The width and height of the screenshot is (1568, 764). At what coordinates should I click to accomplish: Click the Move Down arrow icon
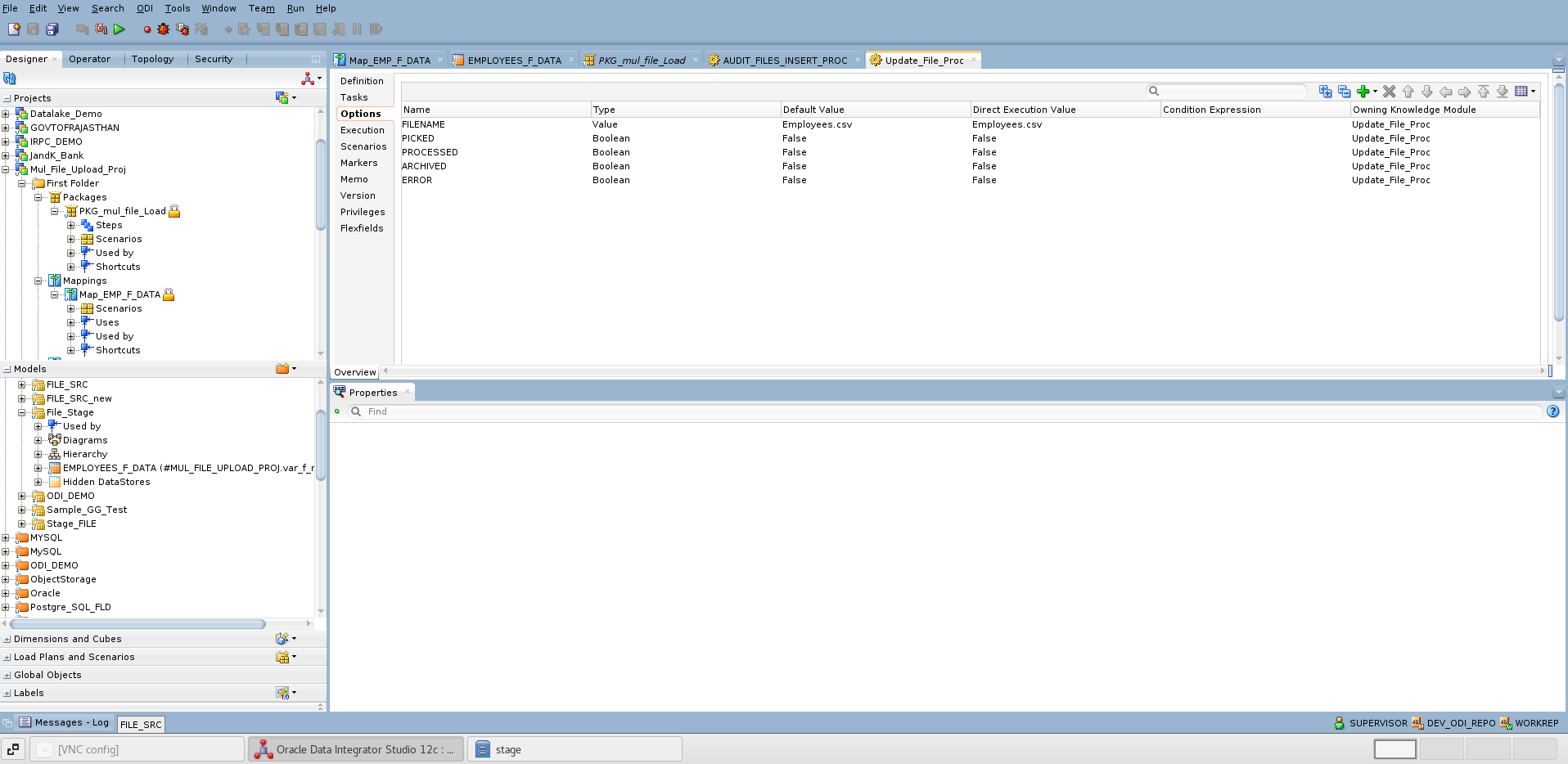point(1426,92)
